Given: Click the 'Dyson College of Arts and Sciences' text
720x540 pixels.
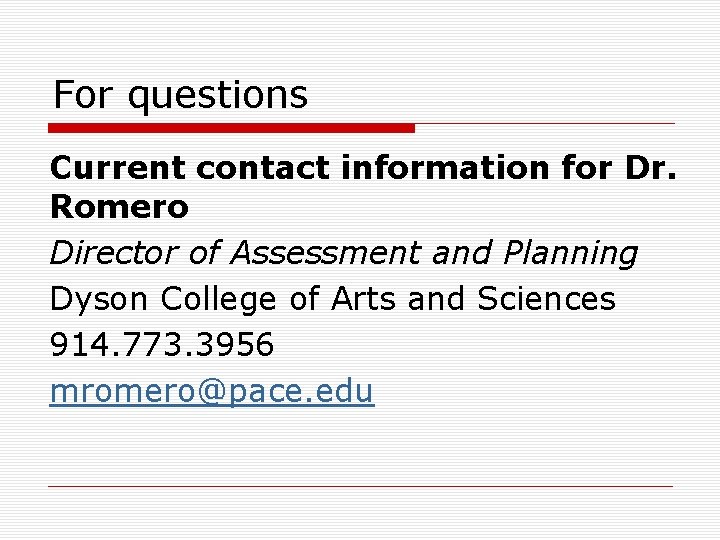Looking at the screenshot, I should click(x=332, y=299).
